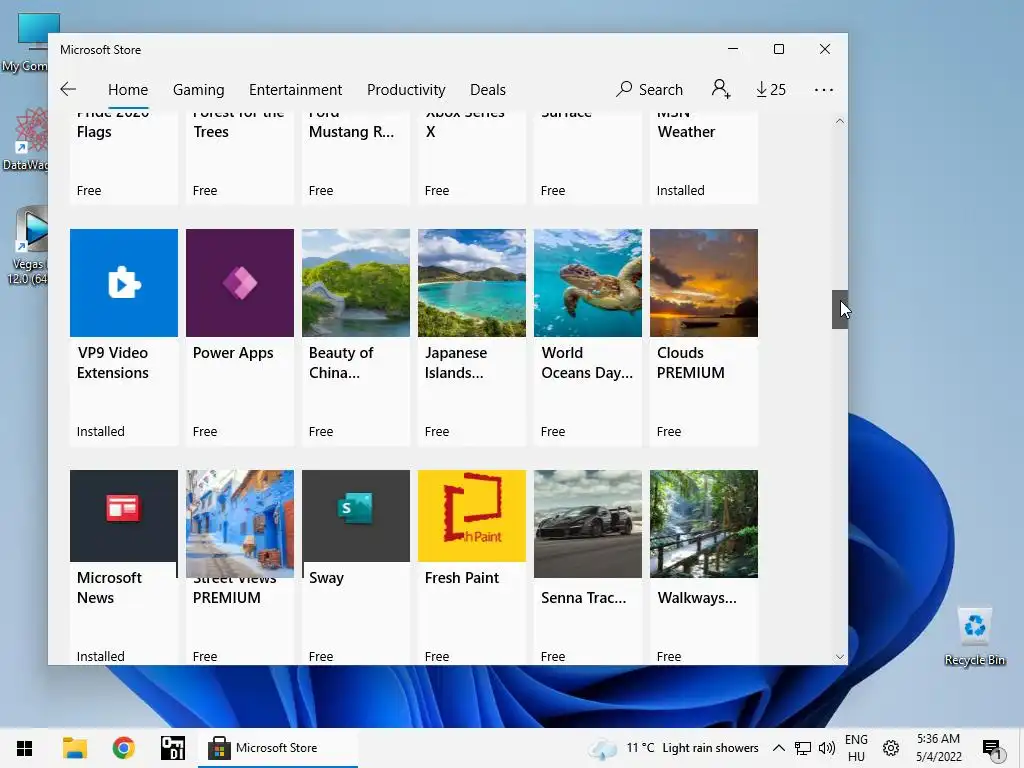Click the Search button
The height and width of the screenshot is (768, 1024).
tap(650, 89)
